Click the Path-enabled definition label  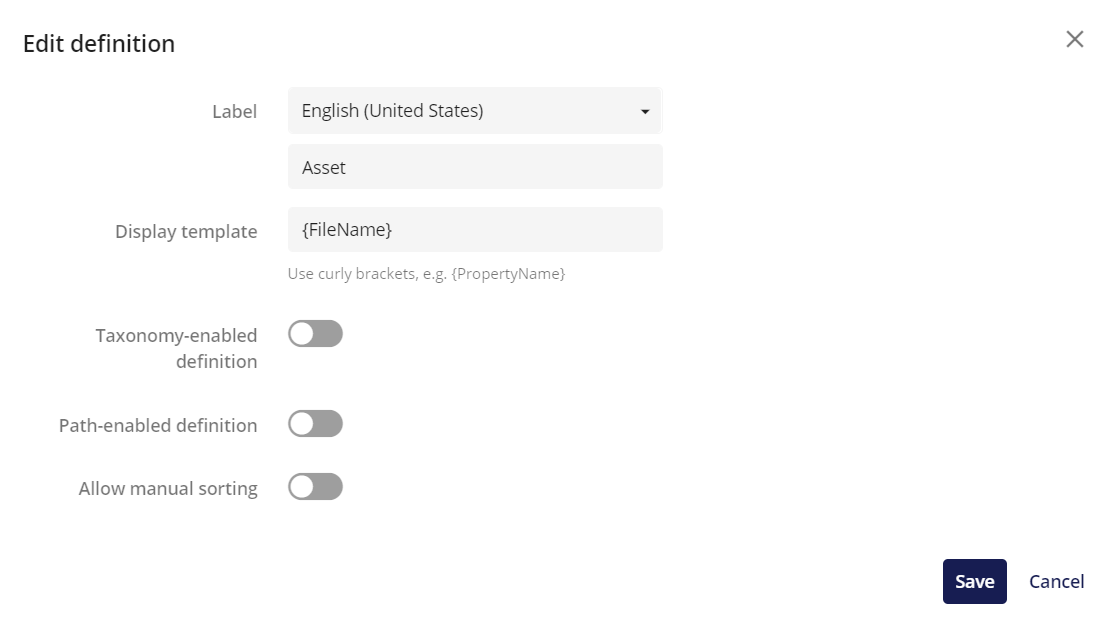(x=158, y=424)
